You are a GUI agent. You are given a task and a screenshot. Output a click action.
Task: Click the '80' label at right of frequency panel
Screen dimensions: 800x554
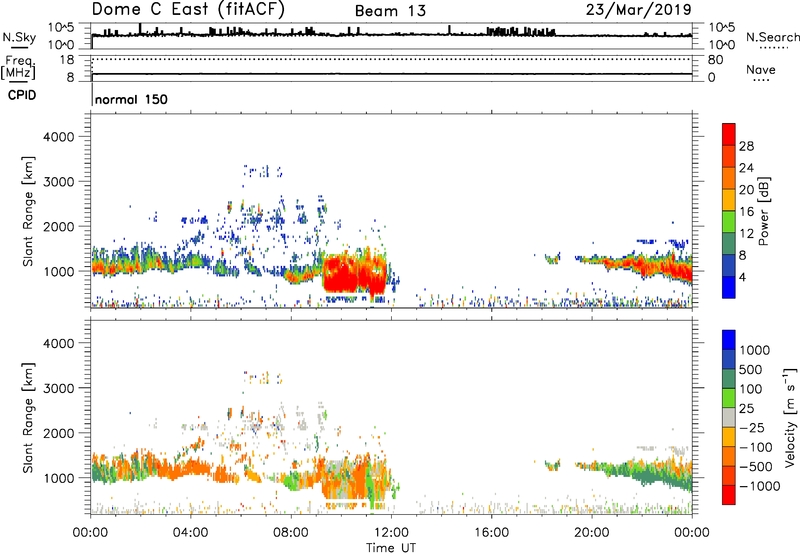[x=715, y=60]
